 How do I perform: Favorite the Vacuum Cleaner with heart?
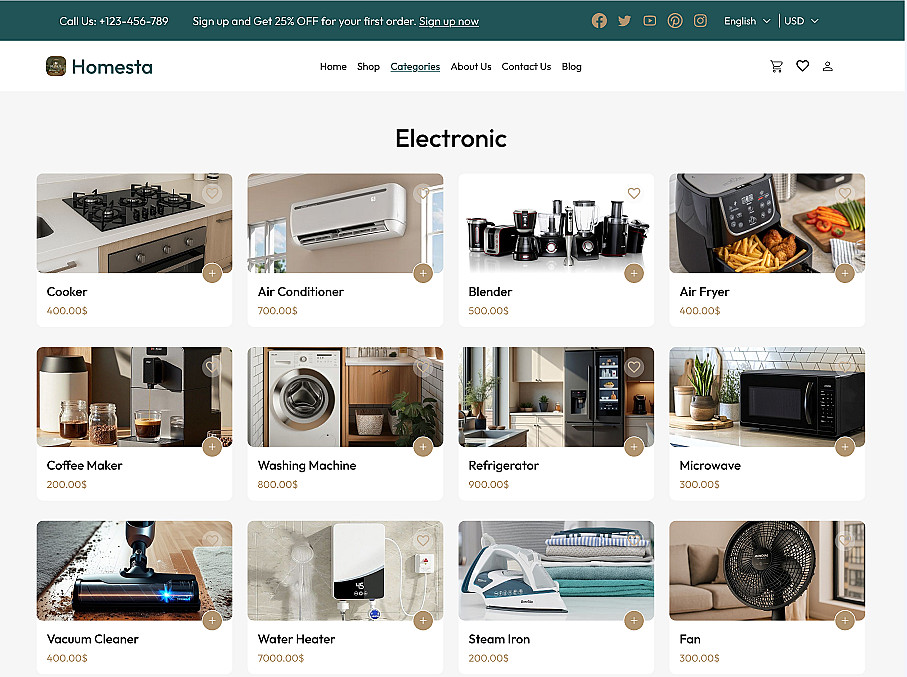(x=212, y=540)
